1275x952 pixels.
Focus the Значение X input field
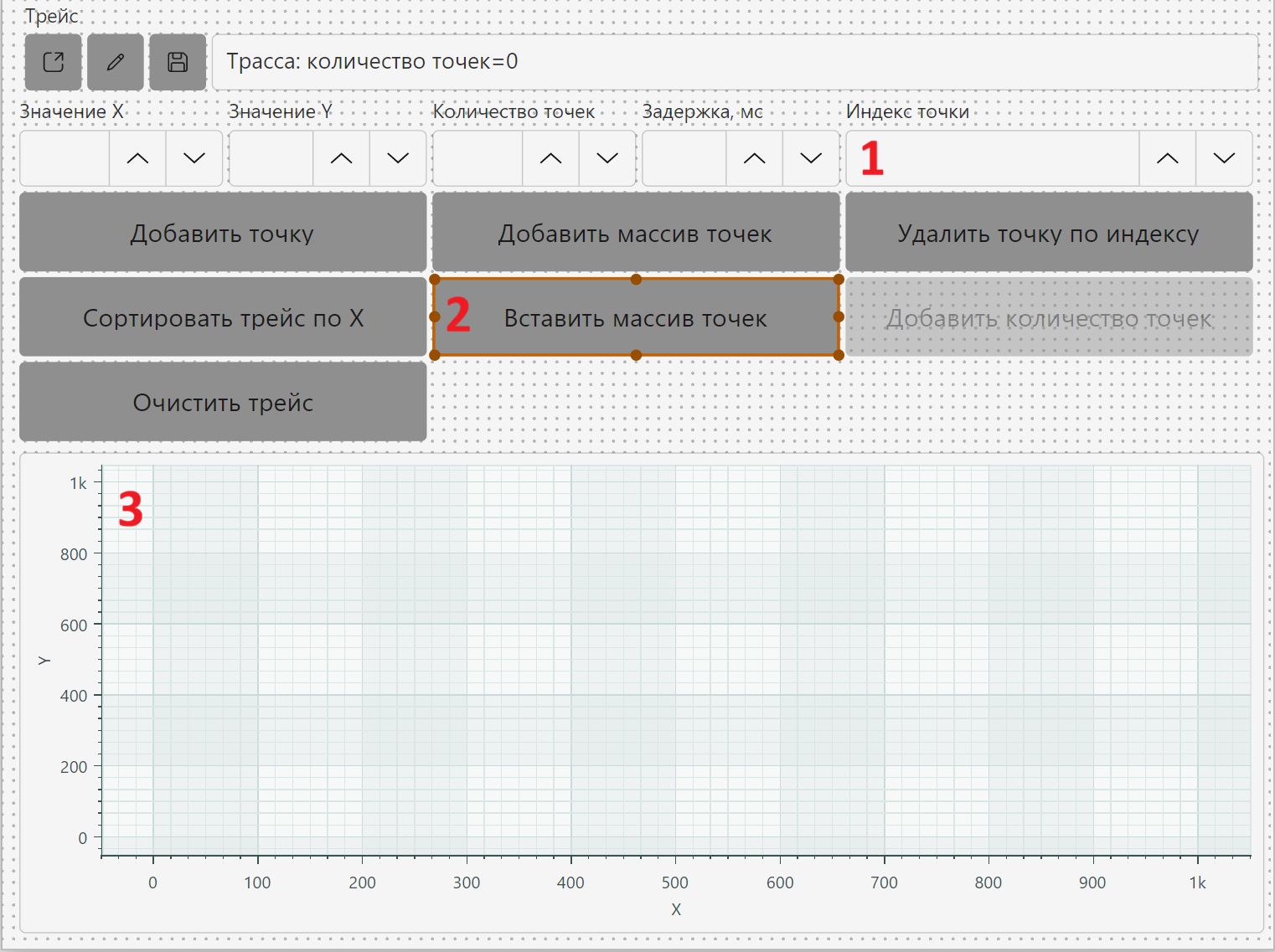click(65, 158)
